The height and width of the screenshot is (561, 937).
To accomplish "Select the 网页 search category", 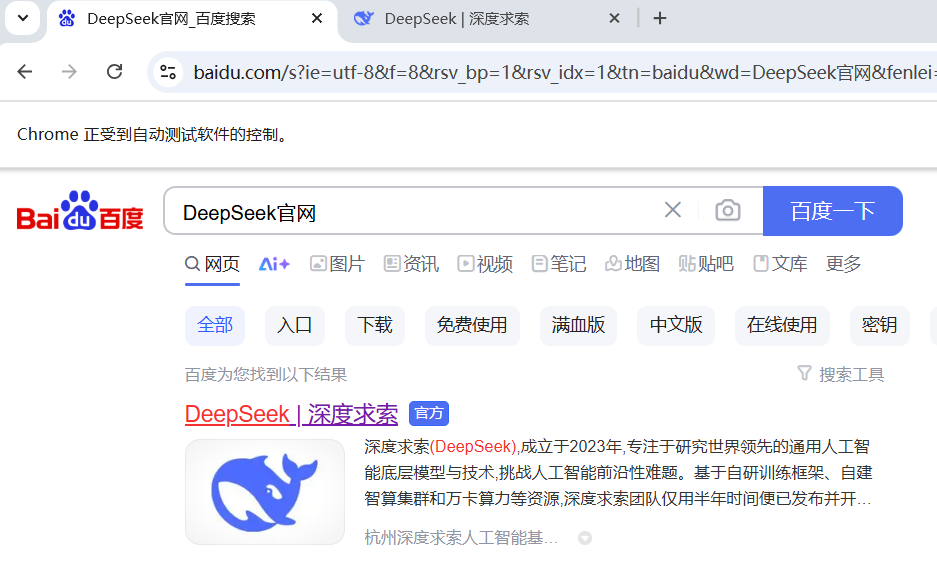I will (x=212, y=263).
